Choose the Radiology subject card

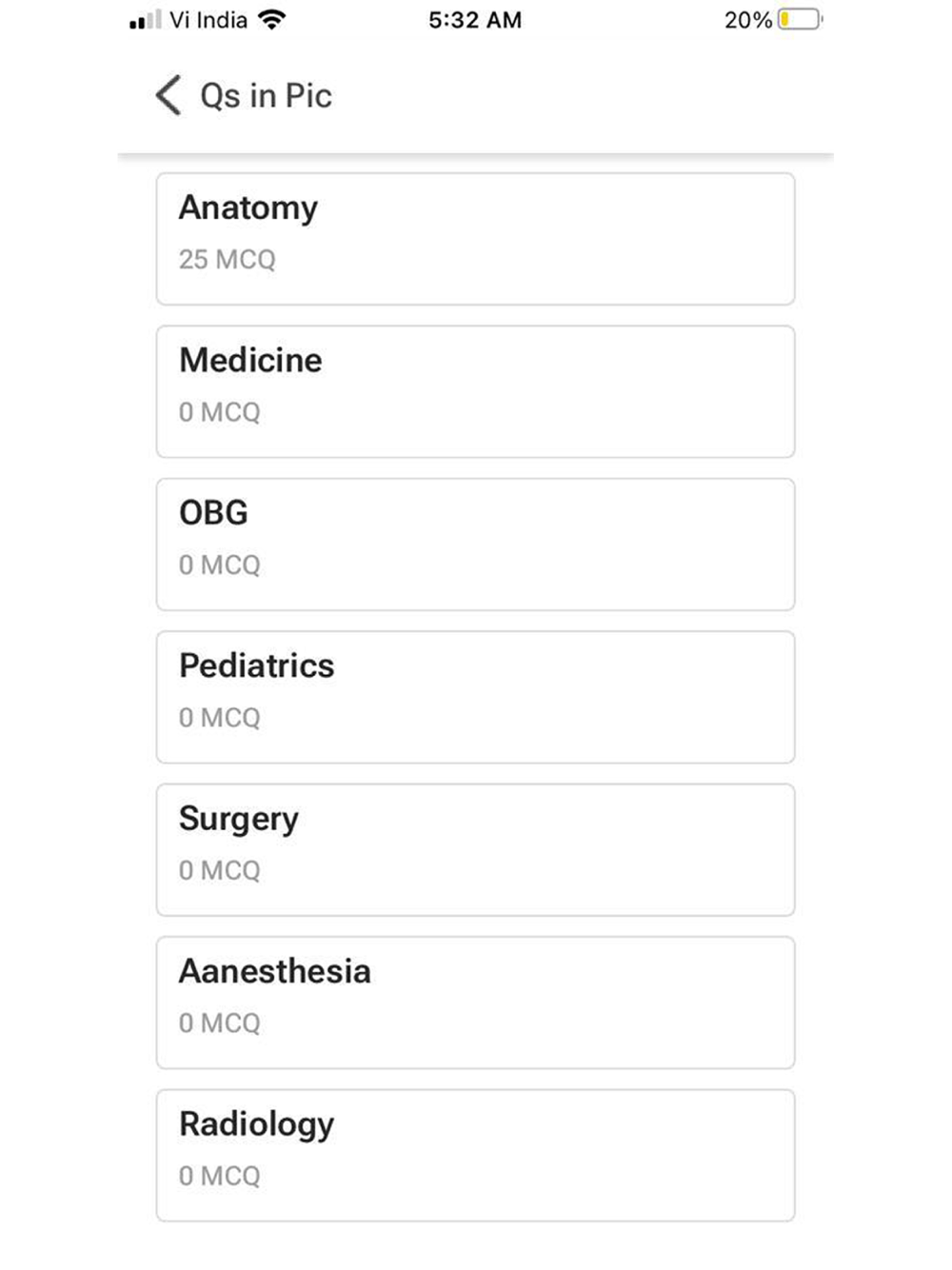point(475,1156)
